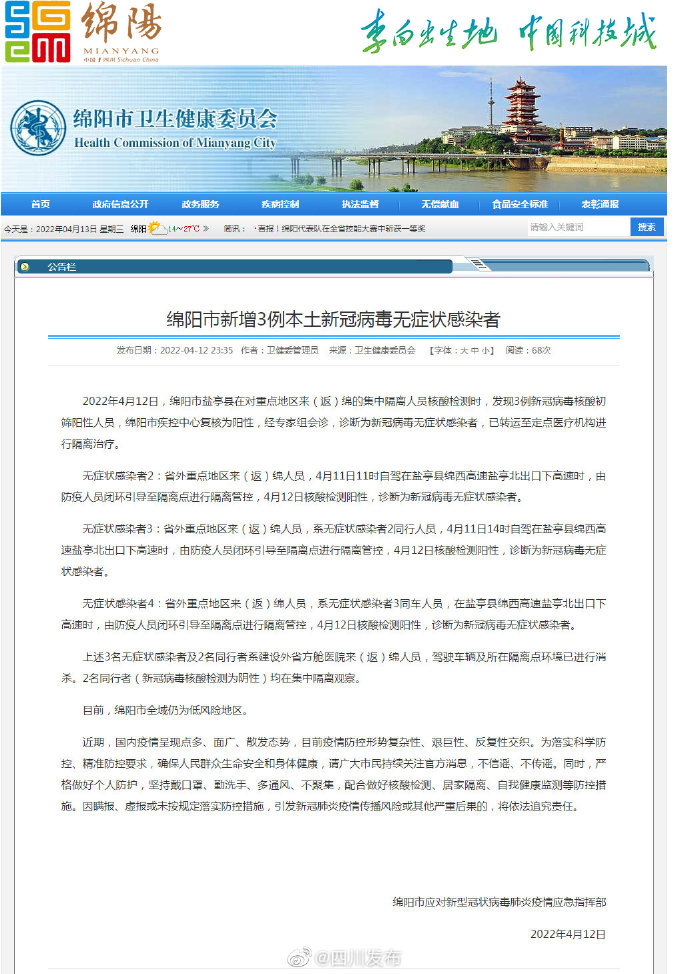
Task: Open the 食品安全标准 menu item
Action: 520,204
